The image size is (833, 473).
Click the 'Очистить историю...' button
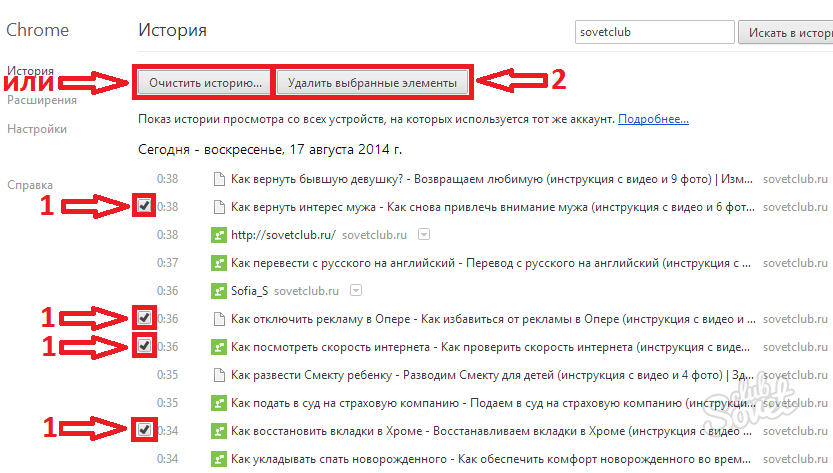coord(205,83)
